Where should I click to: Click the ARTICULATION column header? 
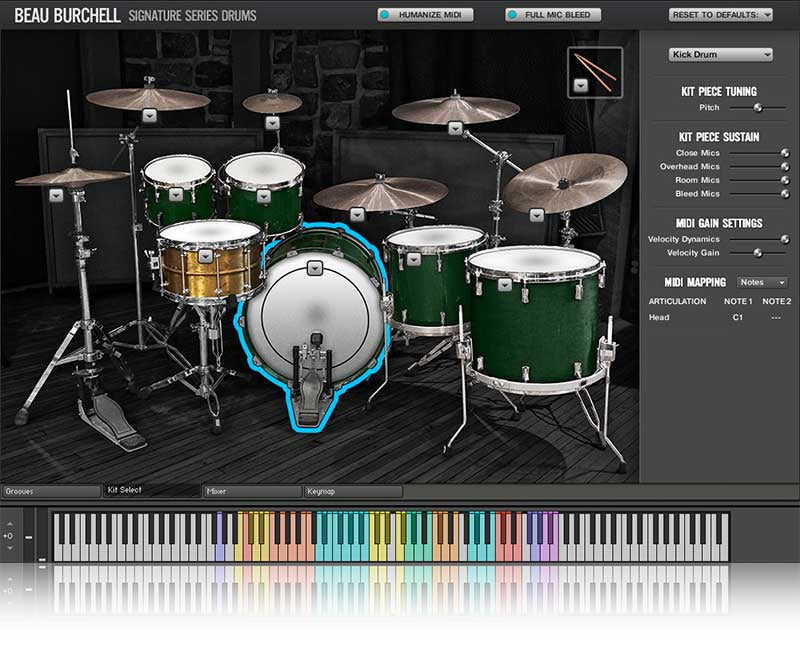pos(678,301)
